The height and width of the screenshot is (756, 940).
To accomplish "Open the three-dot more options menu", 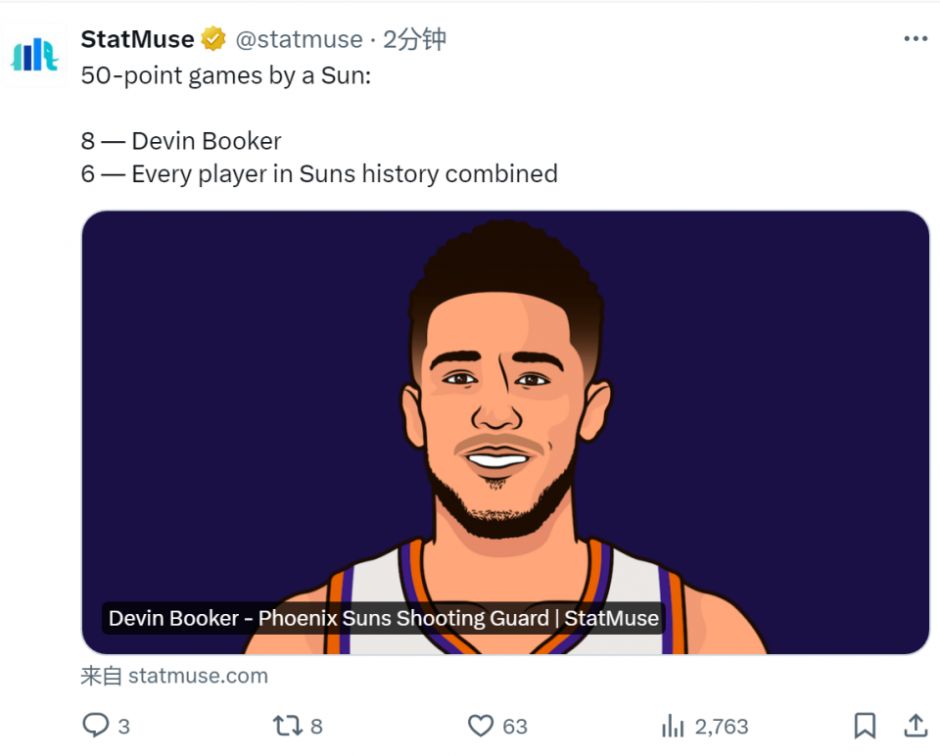I will [915, 39].
